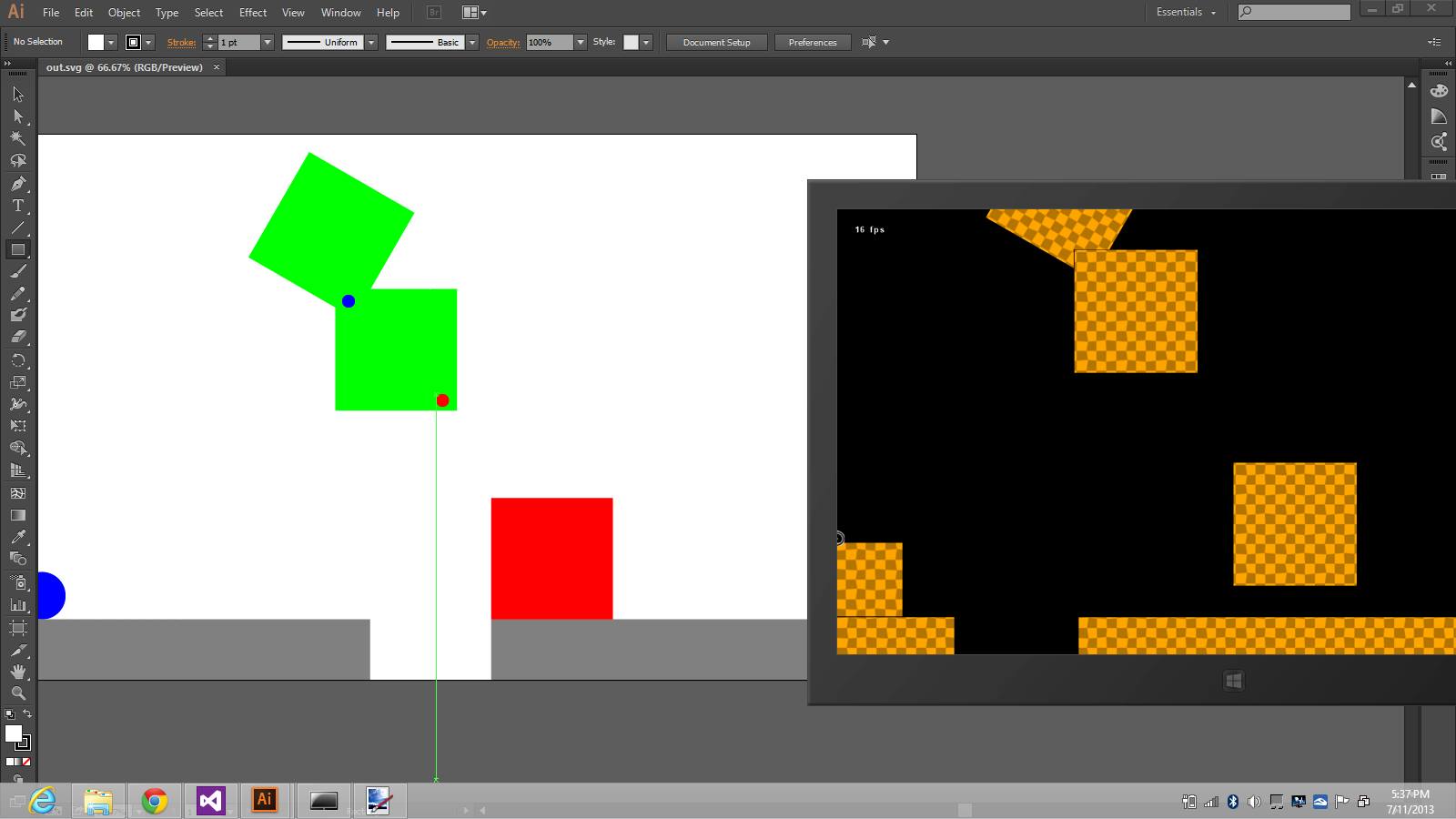Select the Line Segment tool
The height and width of the screenshot is (819, 1456).
click(x=17, y=227)
